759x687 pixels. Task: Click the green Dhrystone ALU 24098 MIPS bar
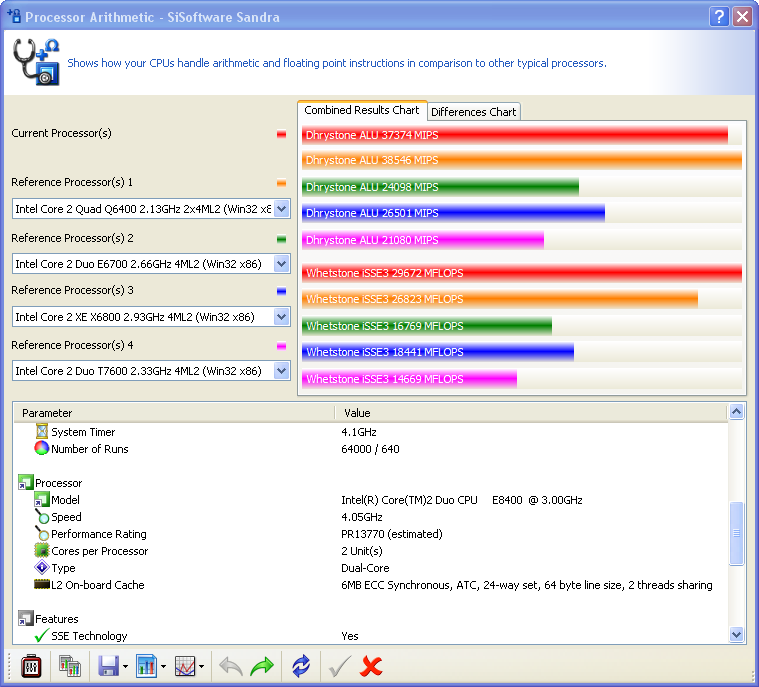(440, 187)
